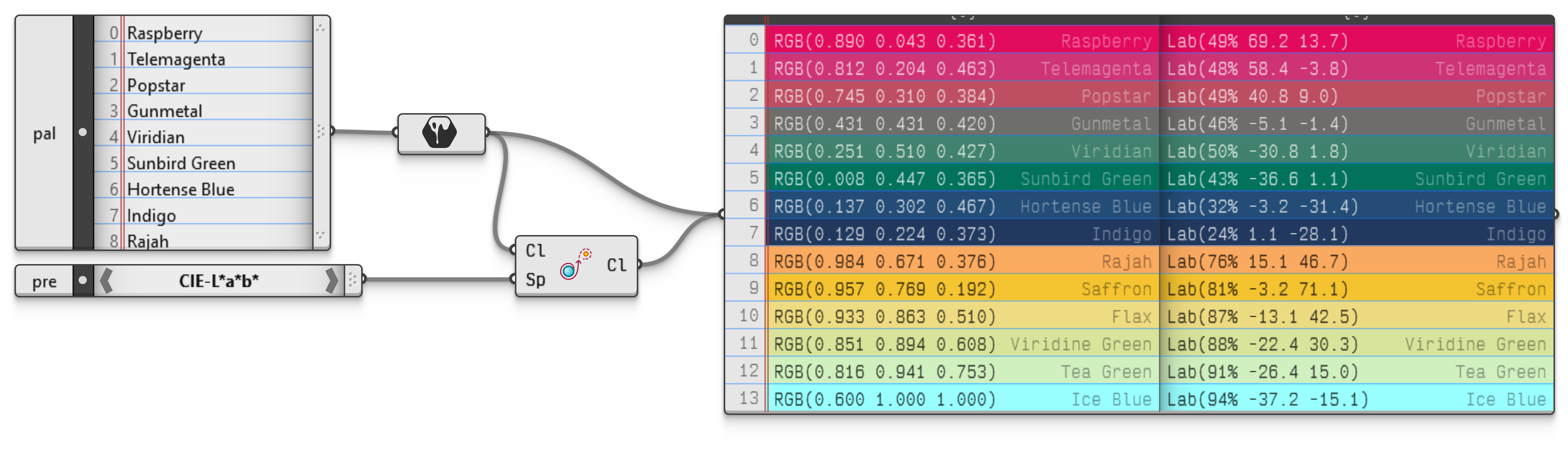The image size is (1568, 457).
Task: Click the Cl input on converter component
Action: pos(535,250)
